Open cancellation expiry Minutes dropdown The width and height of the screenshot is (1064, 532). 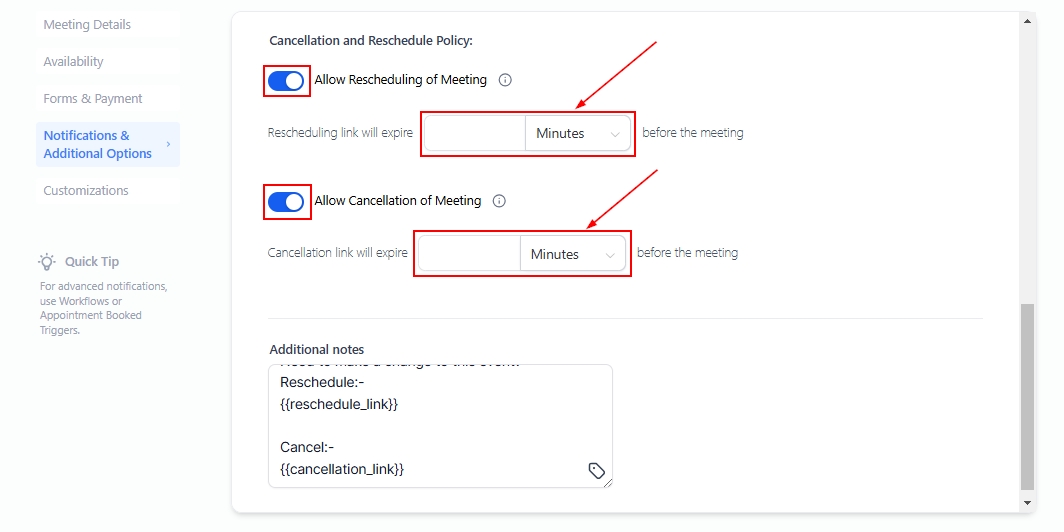click(x=573, y=255)
